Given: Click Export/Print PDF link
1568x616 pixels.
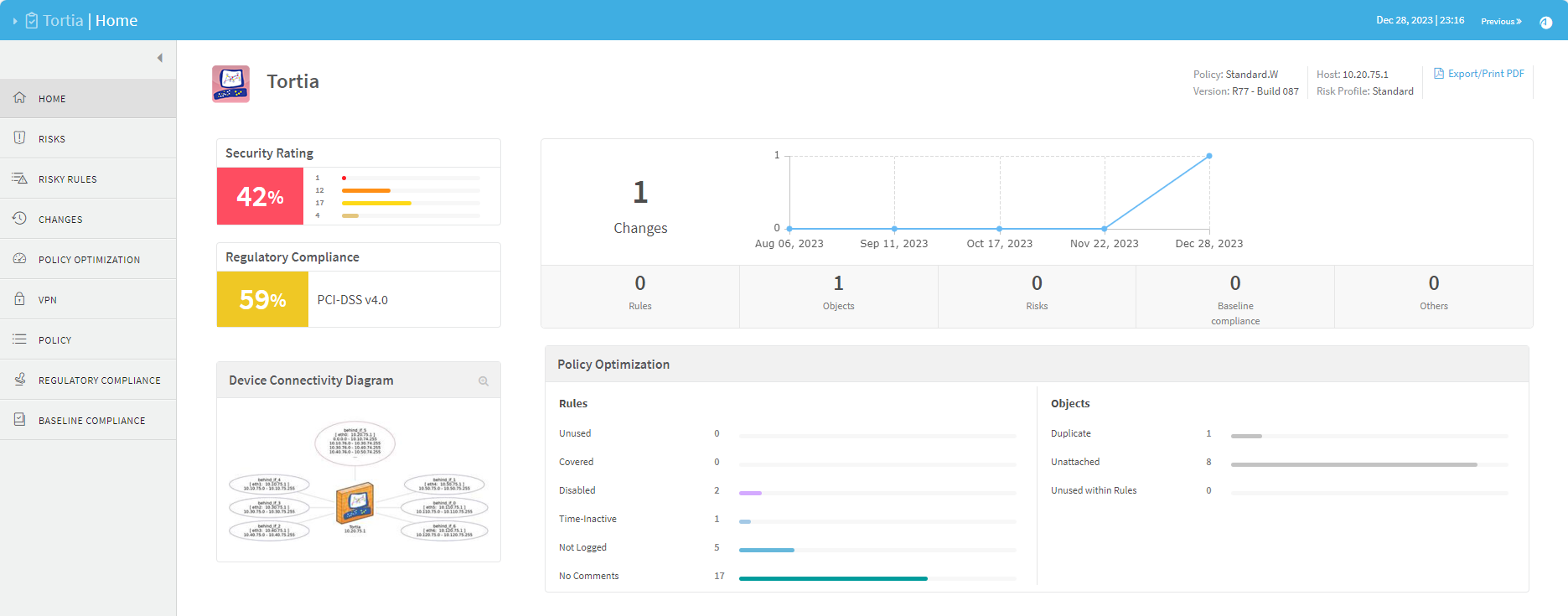Looking at the screenshot, I should 1479,74.
